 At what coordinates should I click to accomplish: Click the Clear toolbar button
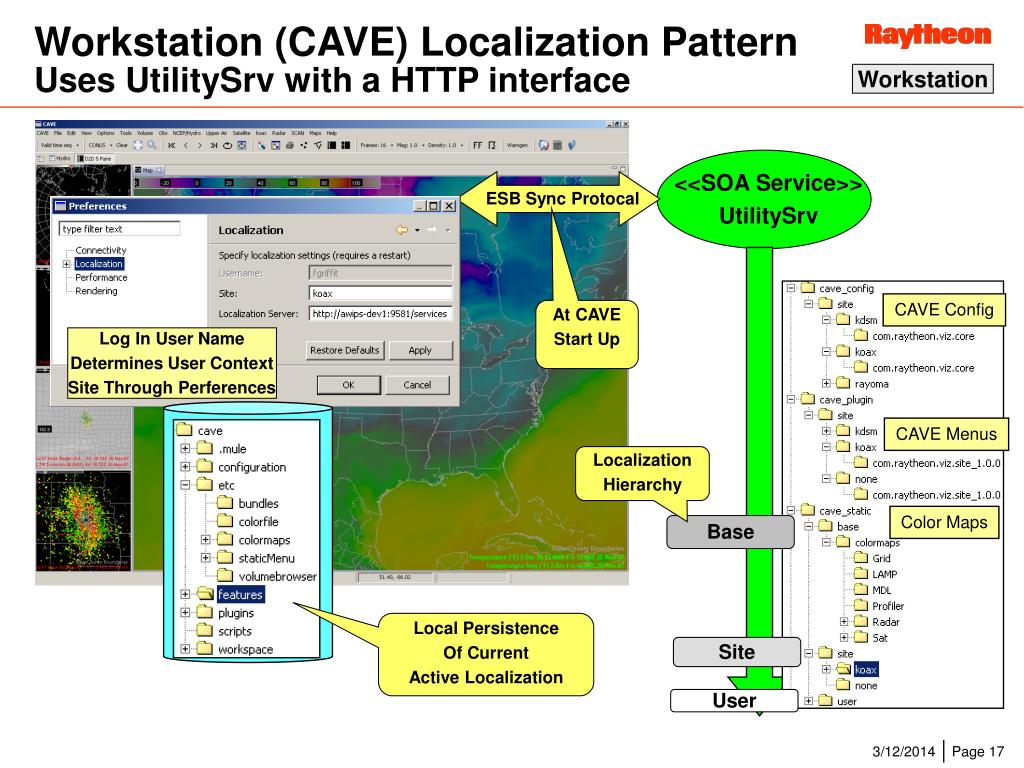click(x=121, y=145)
